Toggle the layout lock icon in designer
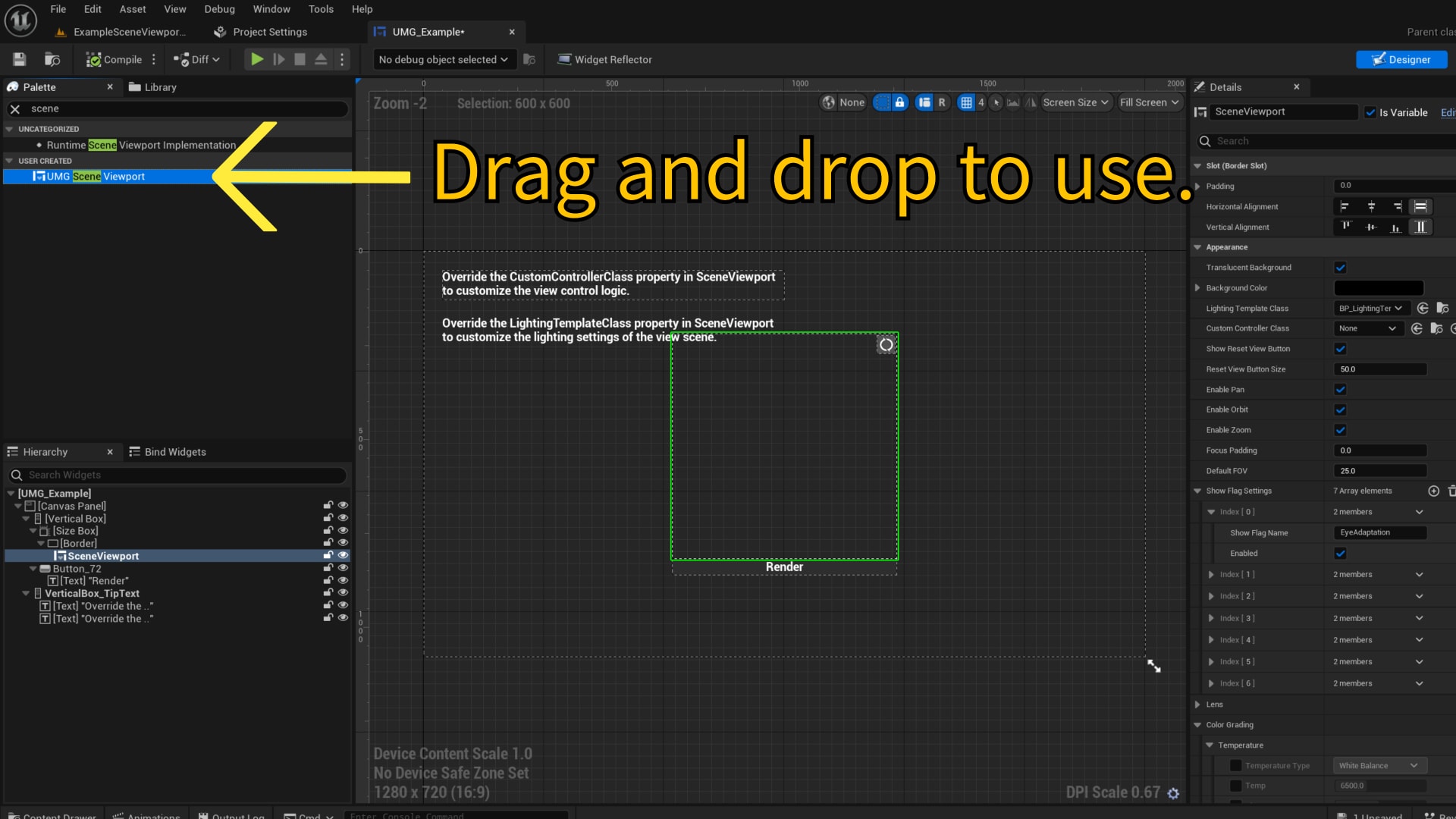1456x819 pixels. 900,102
